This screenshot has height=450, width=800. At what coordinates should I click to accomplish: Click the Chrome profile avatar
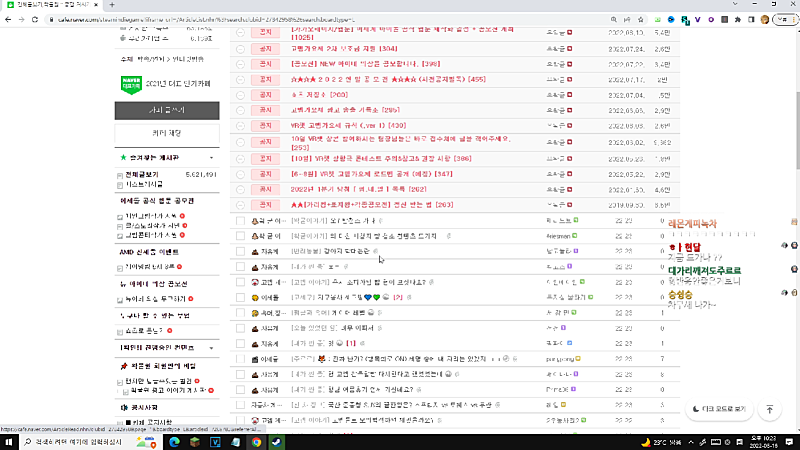click(x=764, y=19)
